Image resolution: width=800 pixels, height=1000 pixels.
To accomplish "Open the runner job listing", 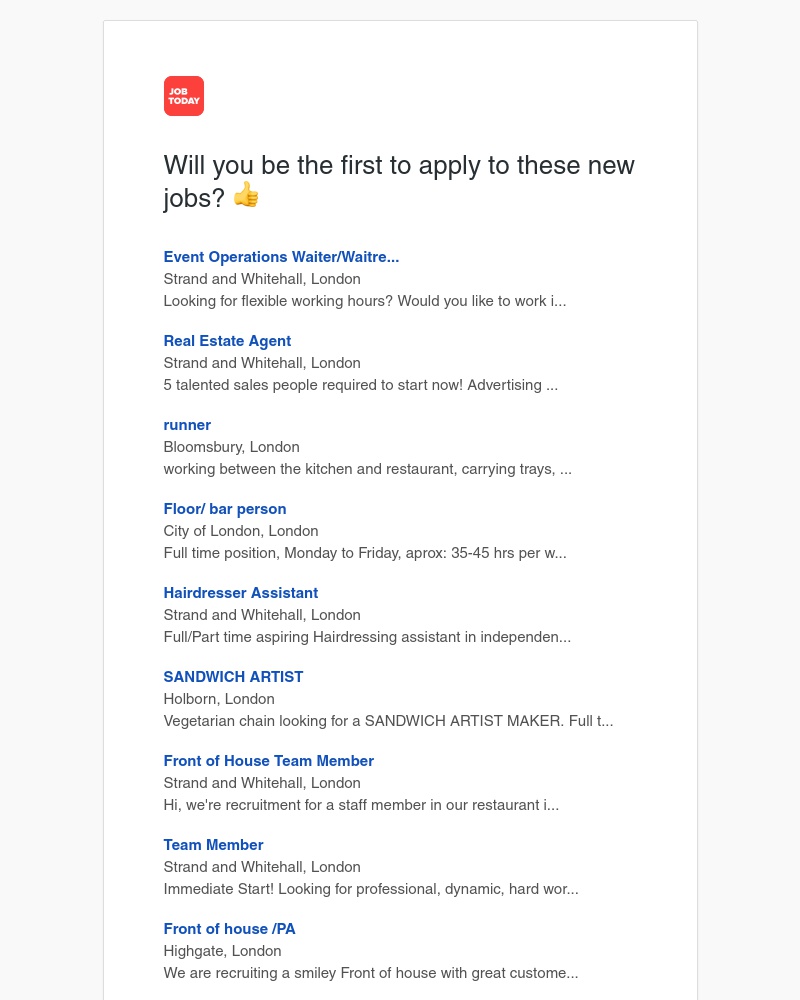I will [x=187, y=425].
